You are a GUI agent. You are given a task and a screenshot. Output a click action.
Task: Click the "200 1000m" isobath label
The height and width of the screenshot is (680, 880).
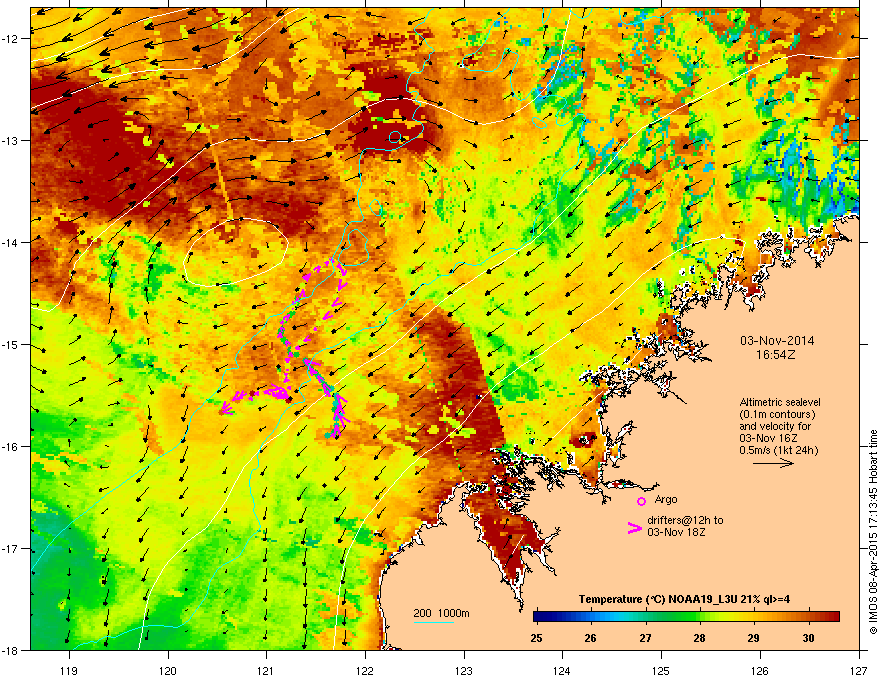click(441, 613)
